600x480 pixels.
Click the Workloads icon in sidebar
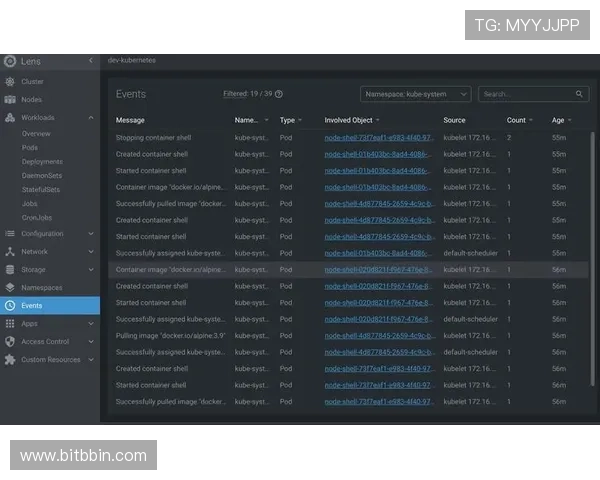[10, 118]
